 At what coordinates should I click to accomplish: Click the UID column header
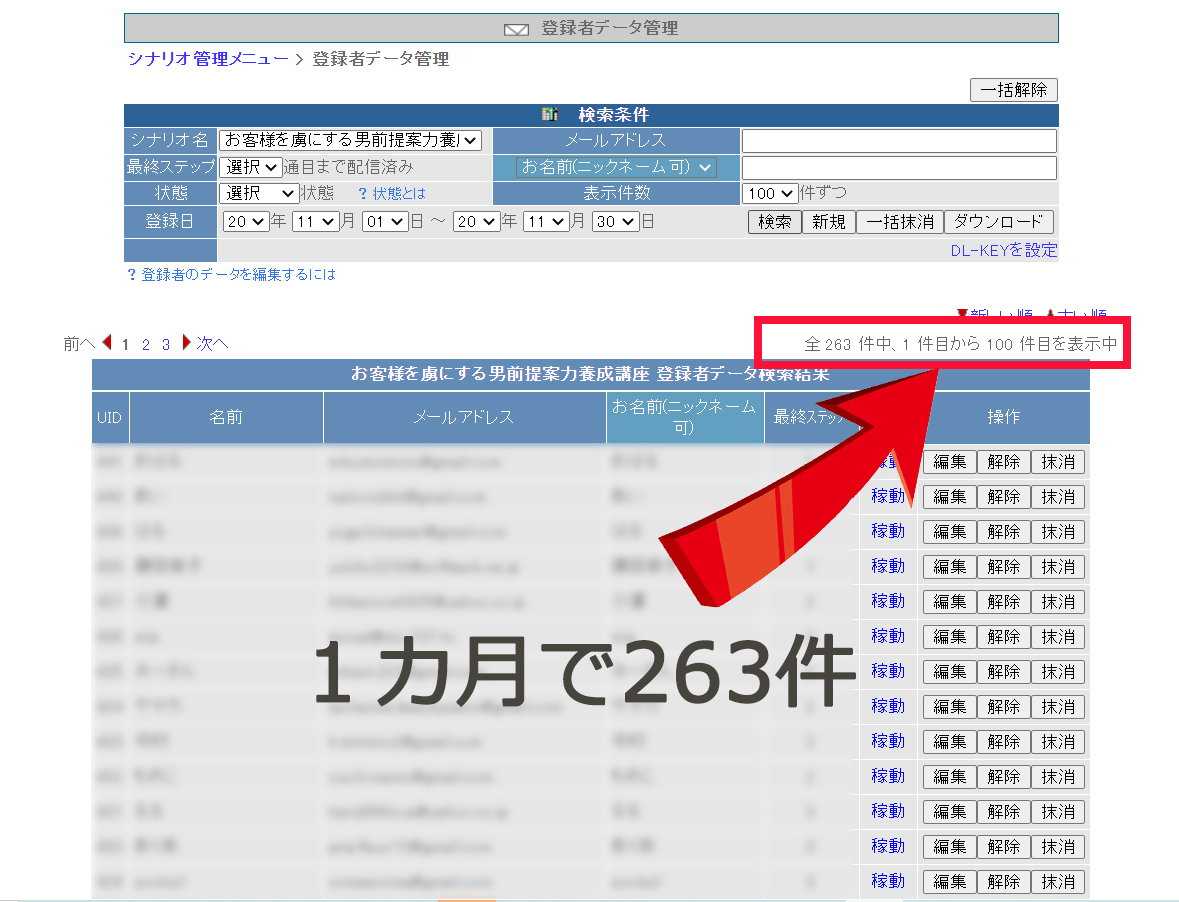[110, 417]
